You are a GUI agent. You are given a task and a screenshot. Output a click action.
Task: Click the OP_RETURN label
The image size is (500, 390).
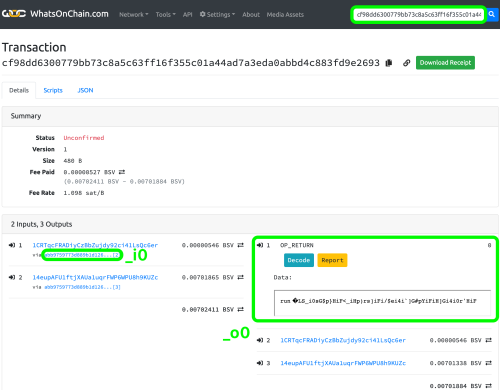tap(297, 245)
